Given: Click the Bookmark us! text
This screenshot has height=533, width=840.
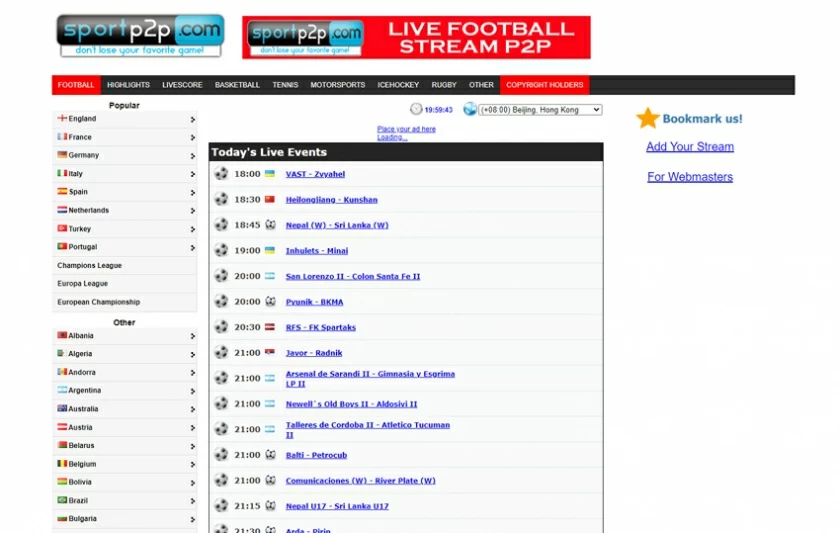Looking at the screenshot, I should click(702, 119).
